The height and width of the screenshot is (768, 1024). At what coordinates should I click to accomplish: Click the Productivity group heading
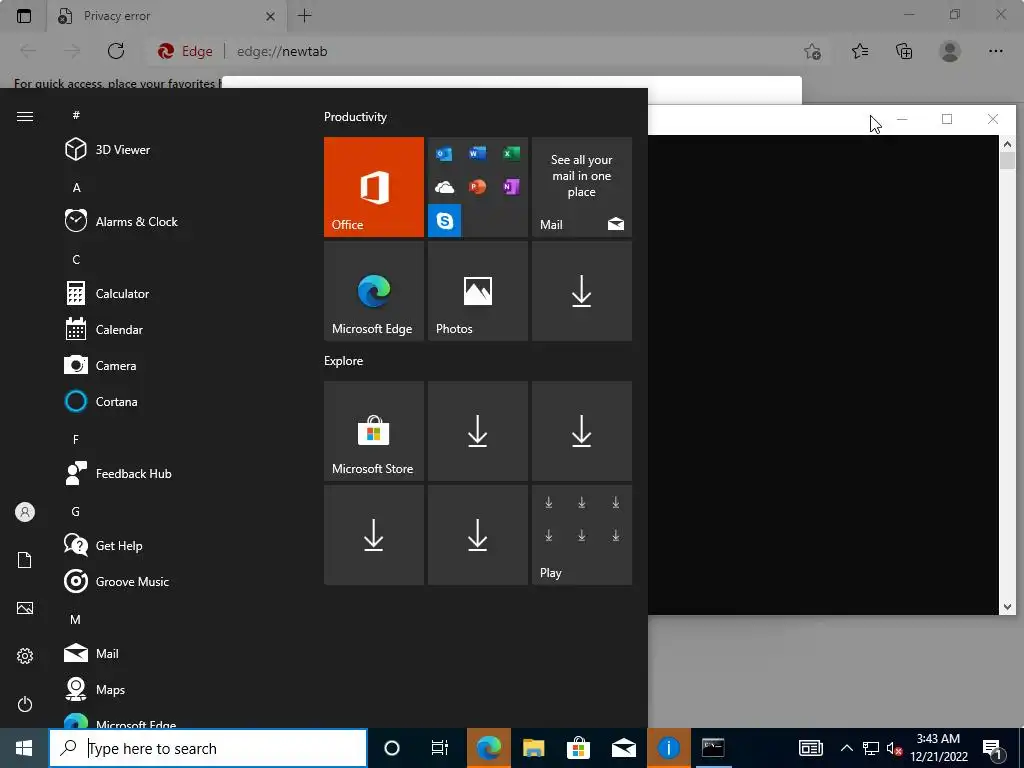[355, 117]
